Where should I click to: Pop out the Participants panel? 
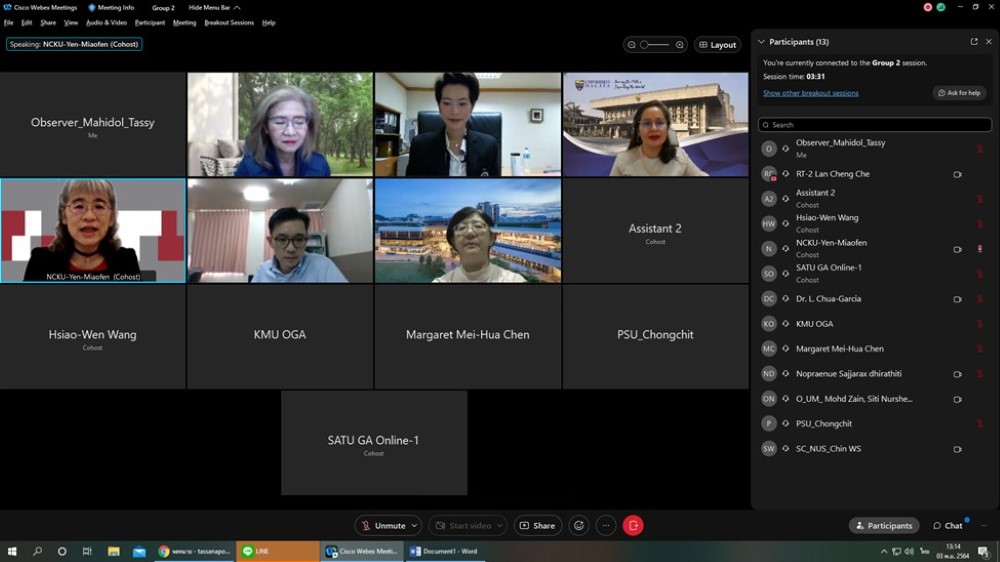pos(974,42)
